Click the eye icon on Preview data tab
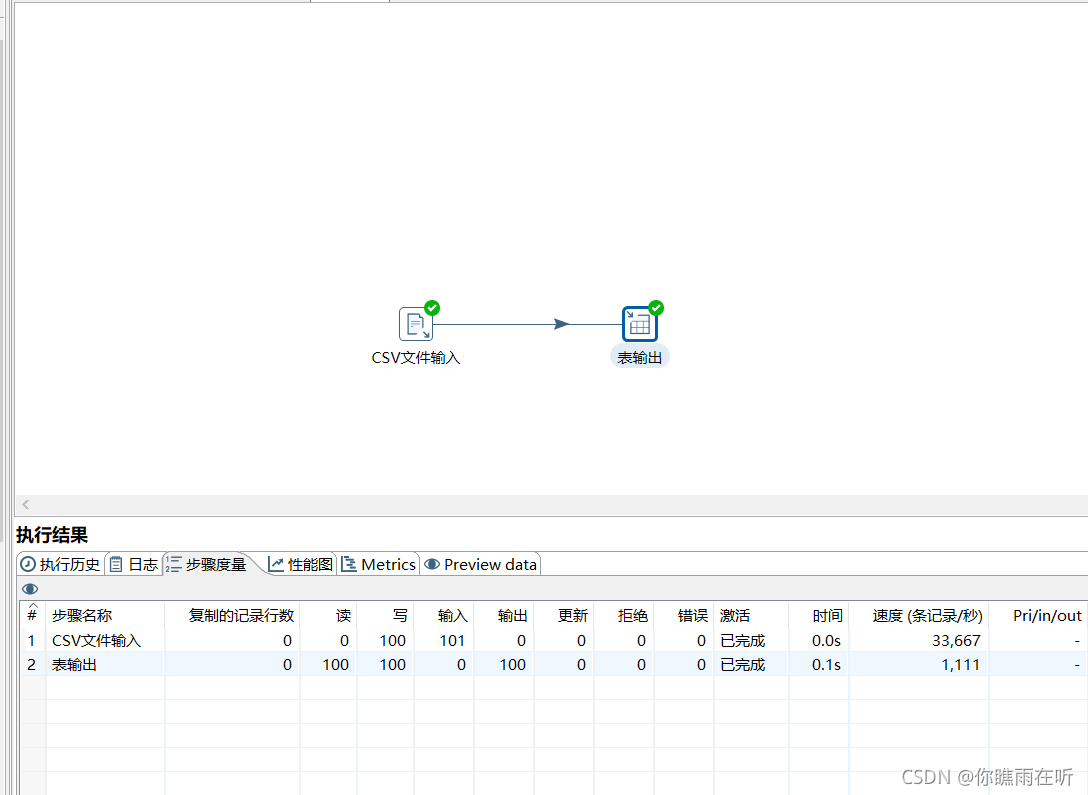1088x795 pixels. pyautogui.click(x=433, y=563)
